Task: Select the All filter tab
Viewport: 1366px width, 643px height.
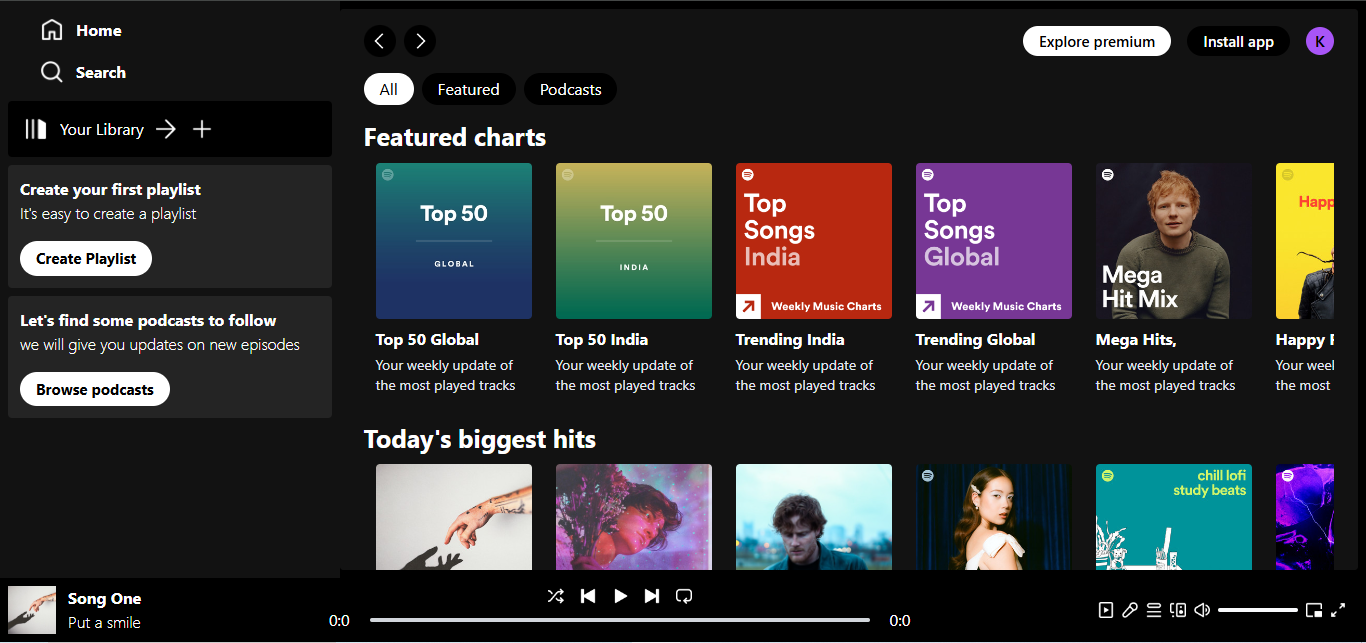Action: 389,89
